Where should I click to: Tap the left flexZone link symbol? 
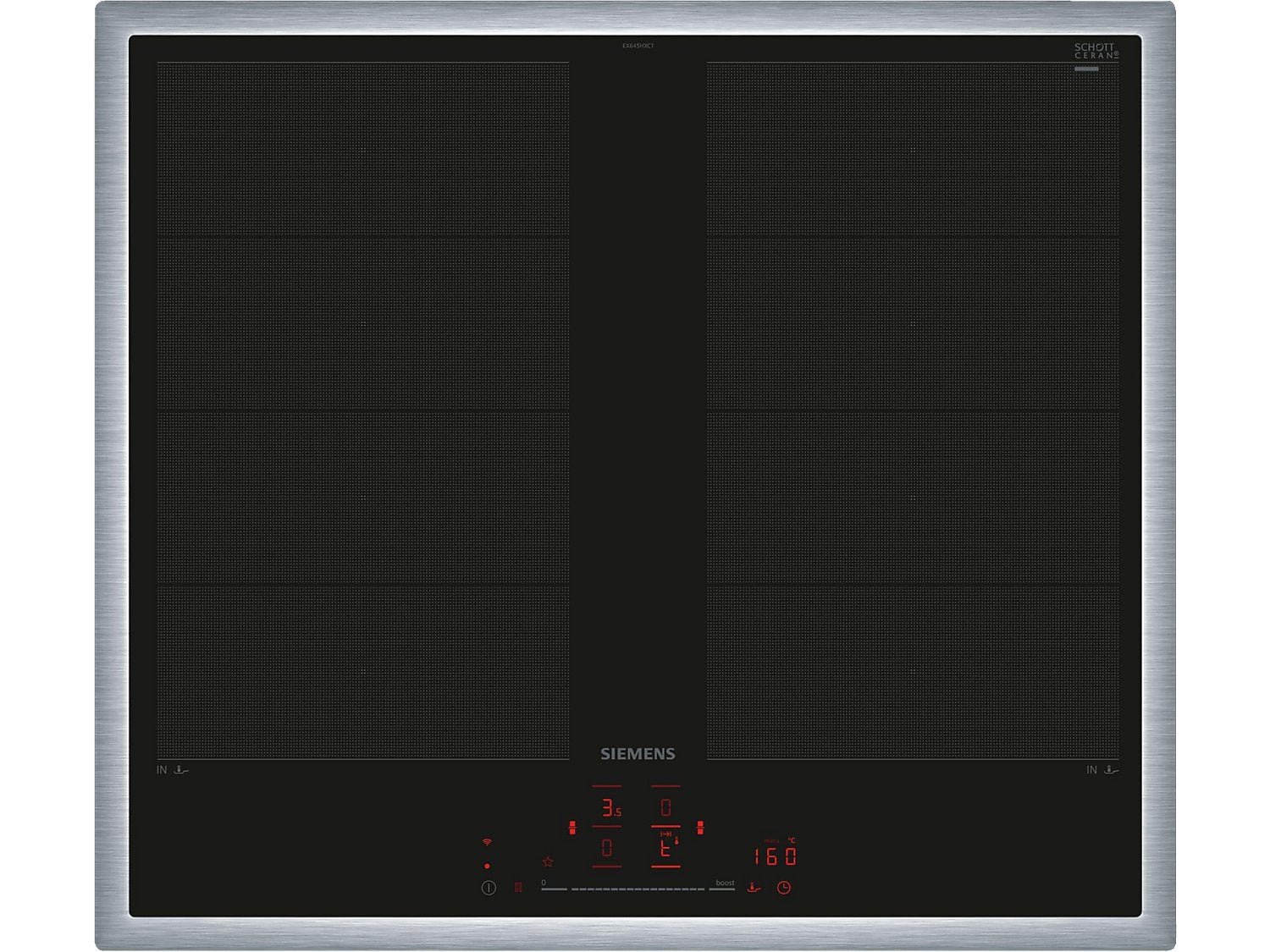(x=573, y=827)
